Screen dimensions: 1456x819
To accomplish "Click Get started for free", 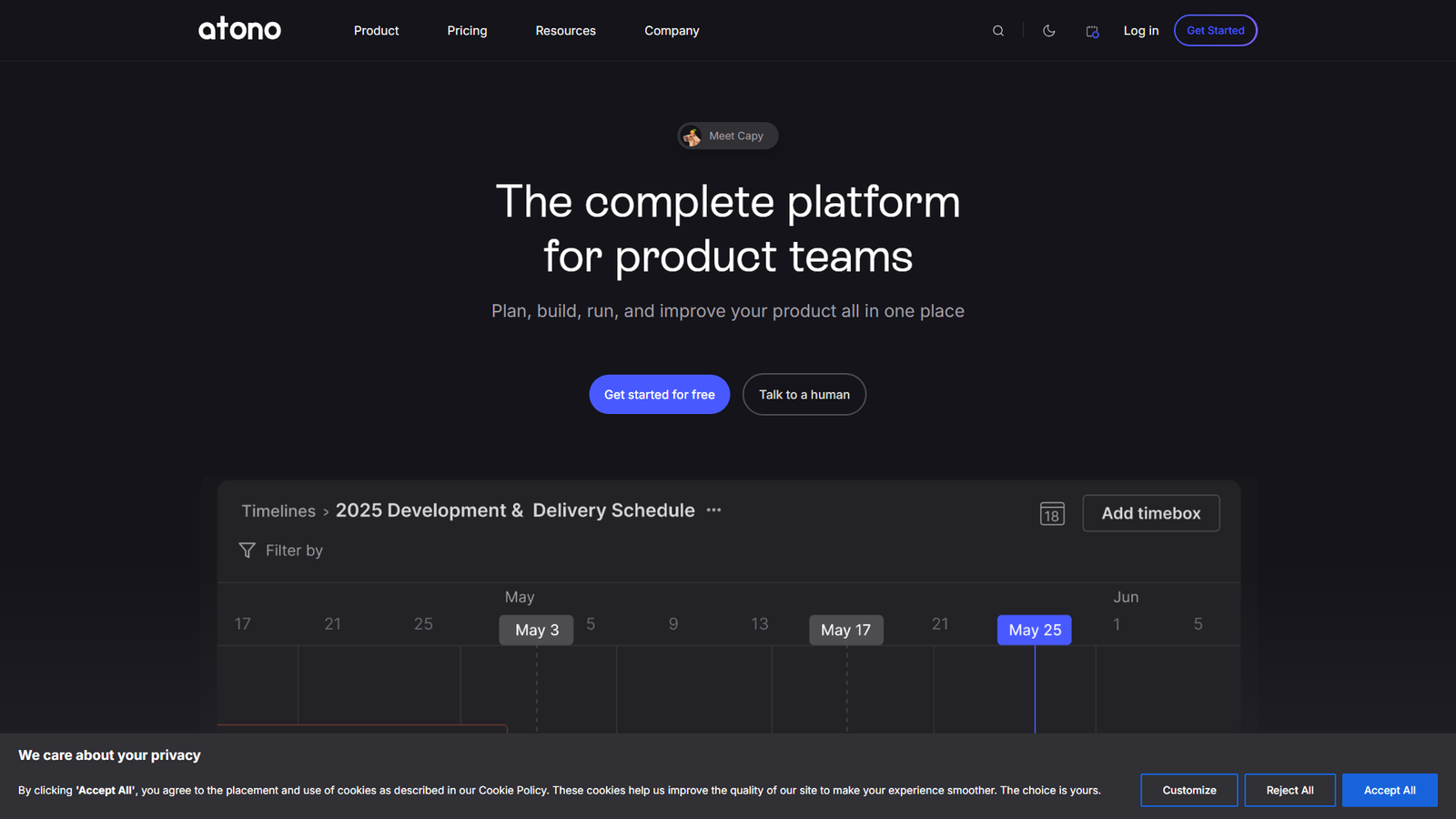I will click(x=659, y=395).
